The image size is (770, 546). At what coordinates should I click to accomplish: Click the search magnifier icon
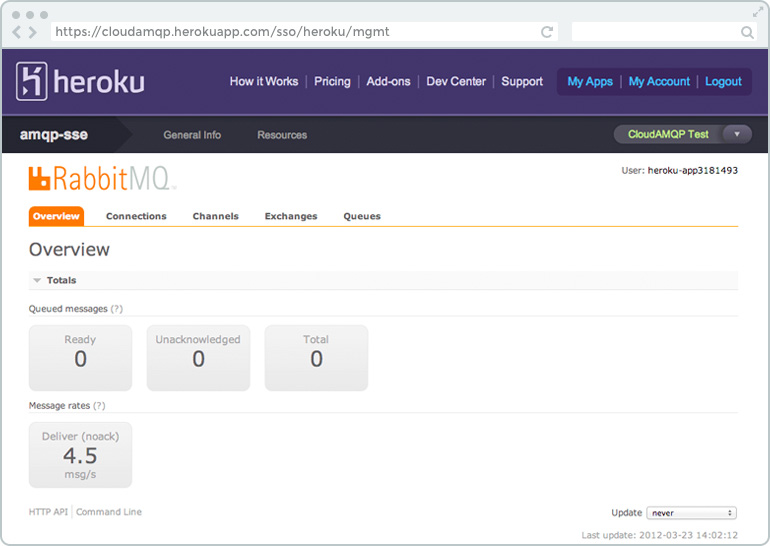tap(747, 32)
